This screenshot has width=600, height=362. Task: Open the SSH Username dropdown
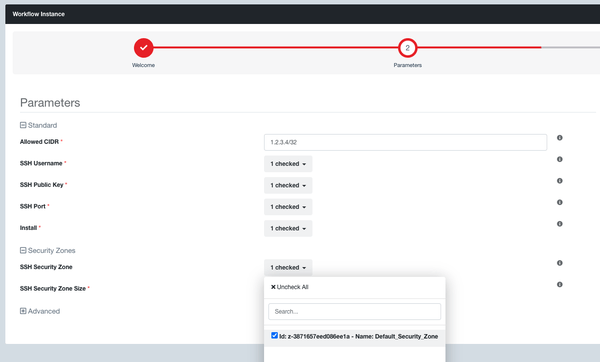(x=288, y=164)
